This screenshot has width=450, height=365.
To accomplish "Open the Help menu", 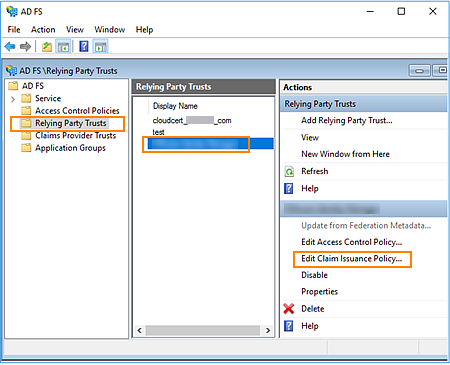I will [x=144, y=30].
